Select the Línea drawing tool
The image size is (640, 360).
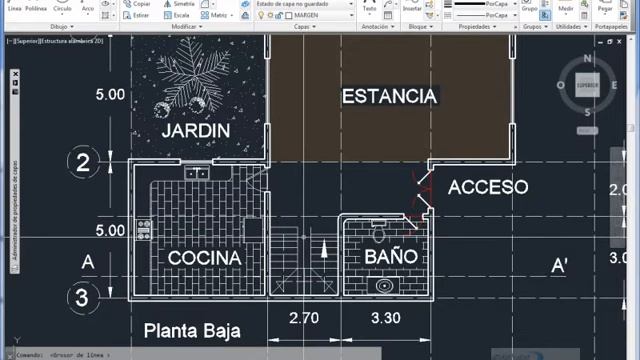click(x=14, y=6)
